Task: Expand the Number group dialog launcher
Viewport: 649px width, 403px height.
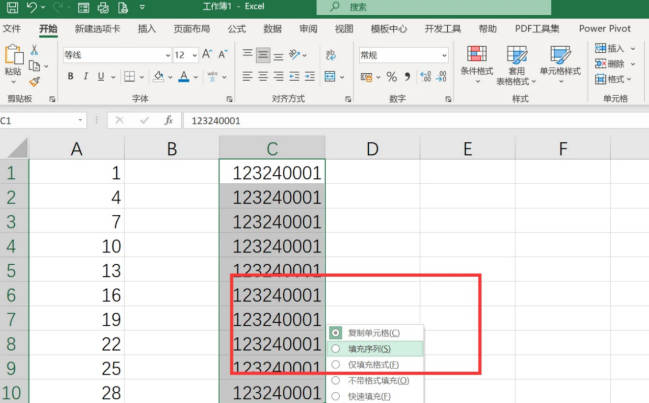Action: point(448,99)
